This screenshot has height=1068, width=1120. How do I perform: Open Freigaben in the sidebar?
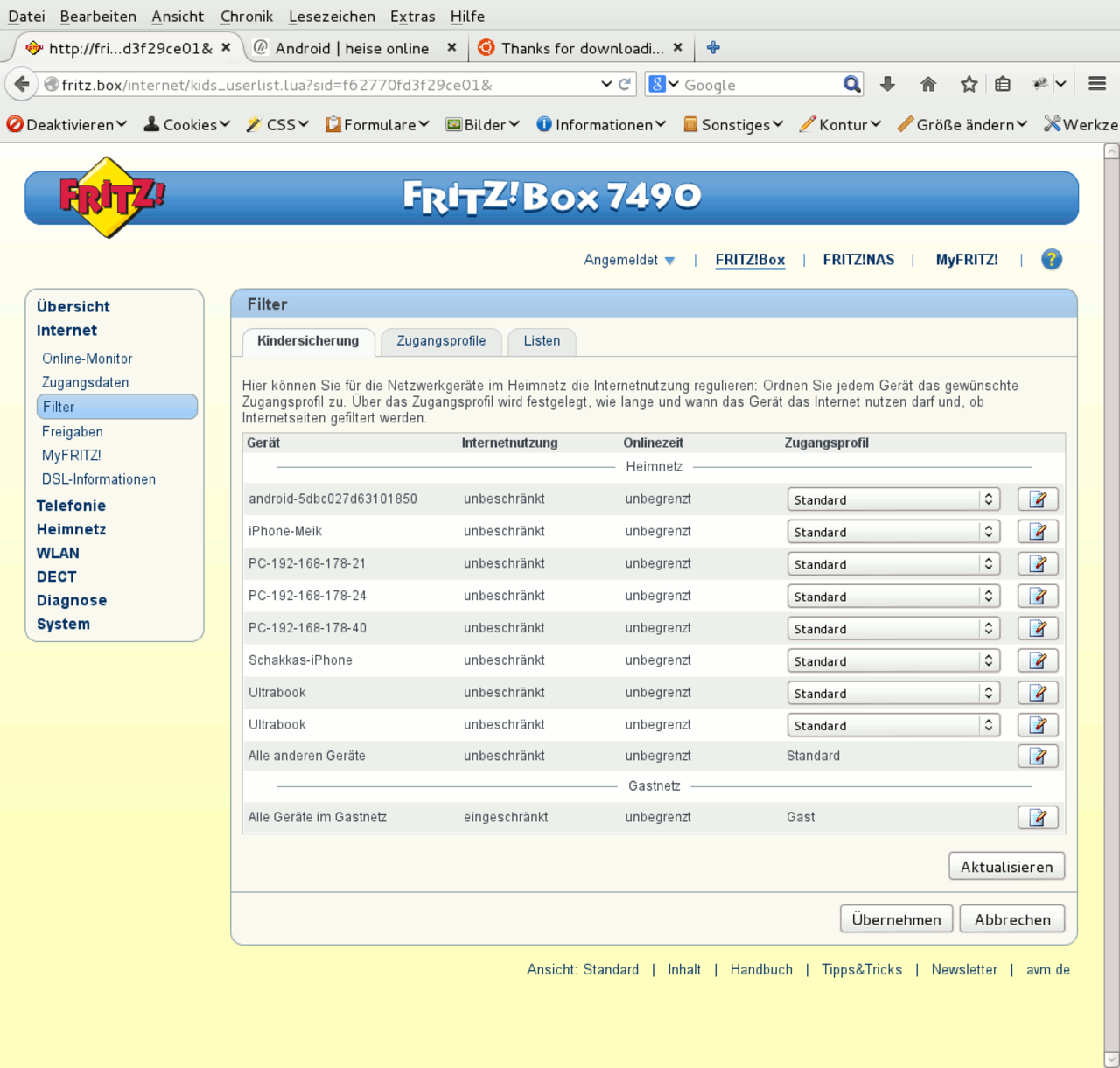73,432
